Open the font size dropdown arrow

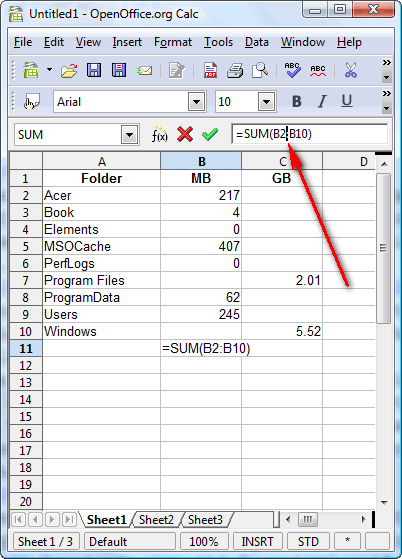[266, 102]
